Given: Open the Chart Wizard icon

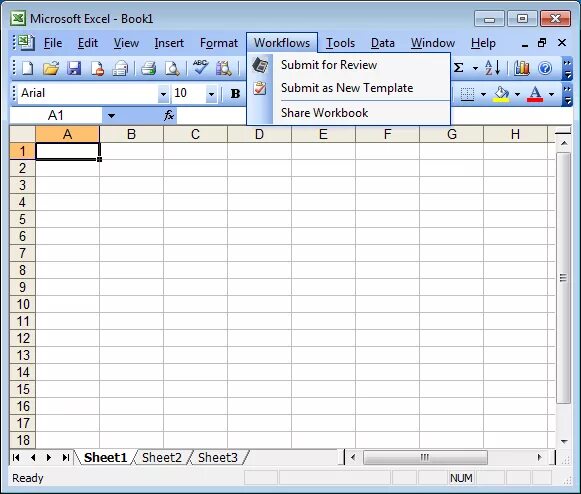Looking at the screenshot, I should click(522, 68).
